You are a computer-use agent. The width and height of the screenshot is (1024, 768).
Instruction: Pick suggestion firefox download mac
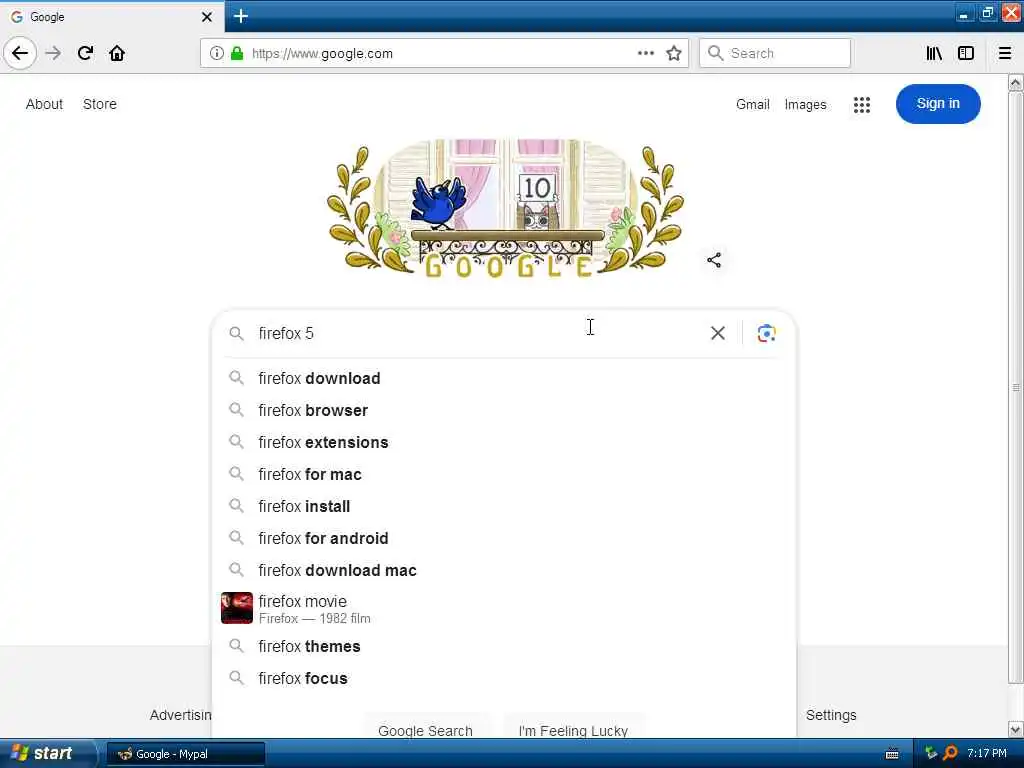(504, 570)
